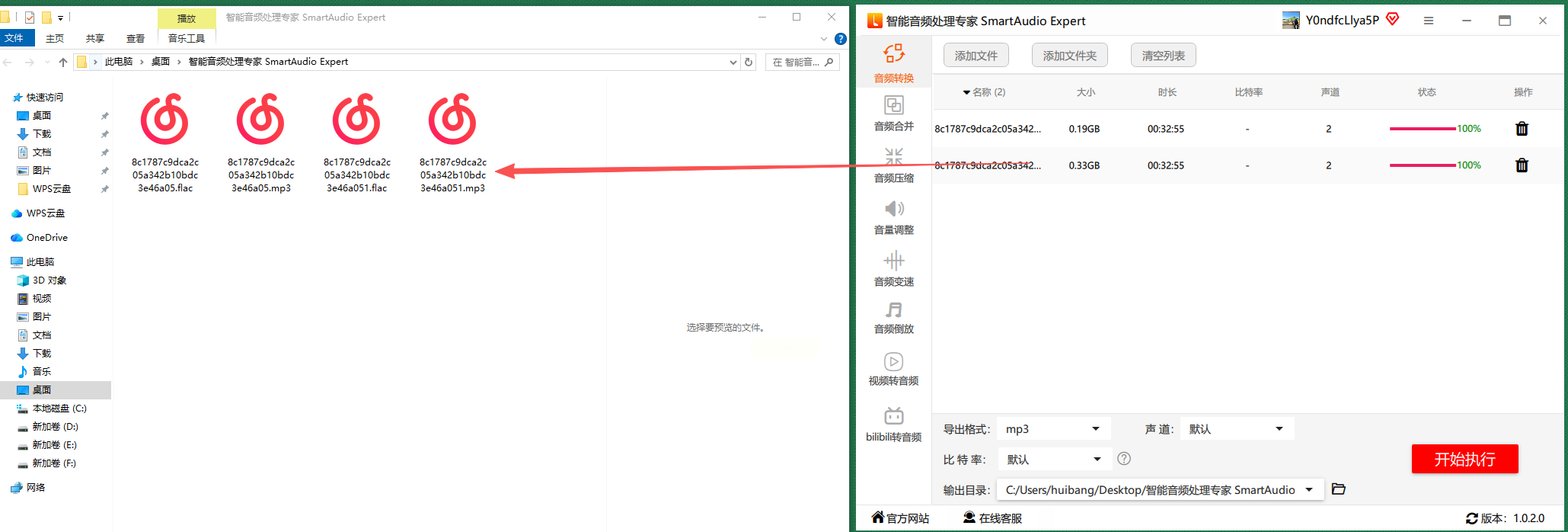Open 网络 in navigation pane
This screenshot has width=1568, height=532.
pos(35,488)
